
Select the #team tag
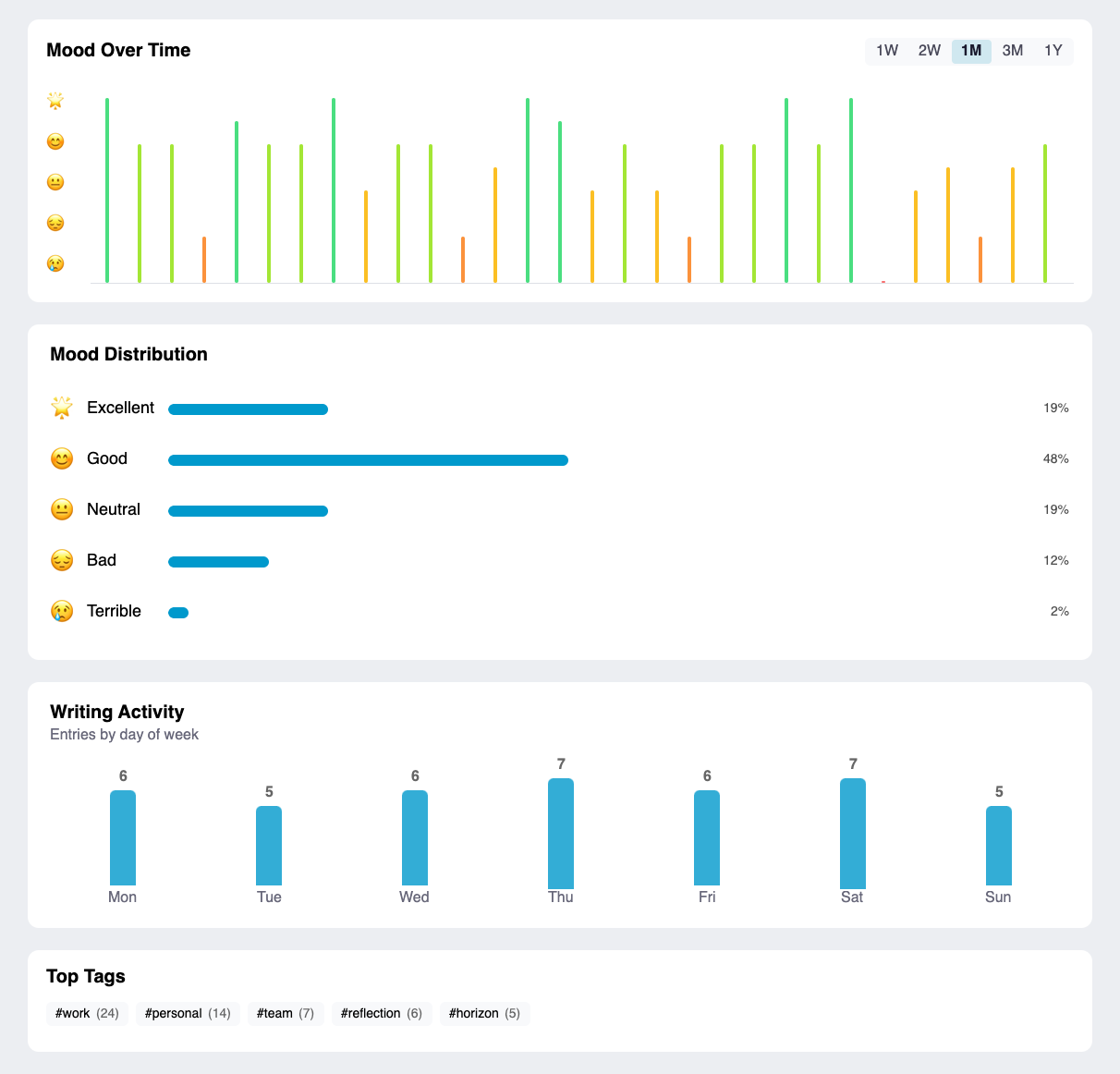tap(285, 1013)
